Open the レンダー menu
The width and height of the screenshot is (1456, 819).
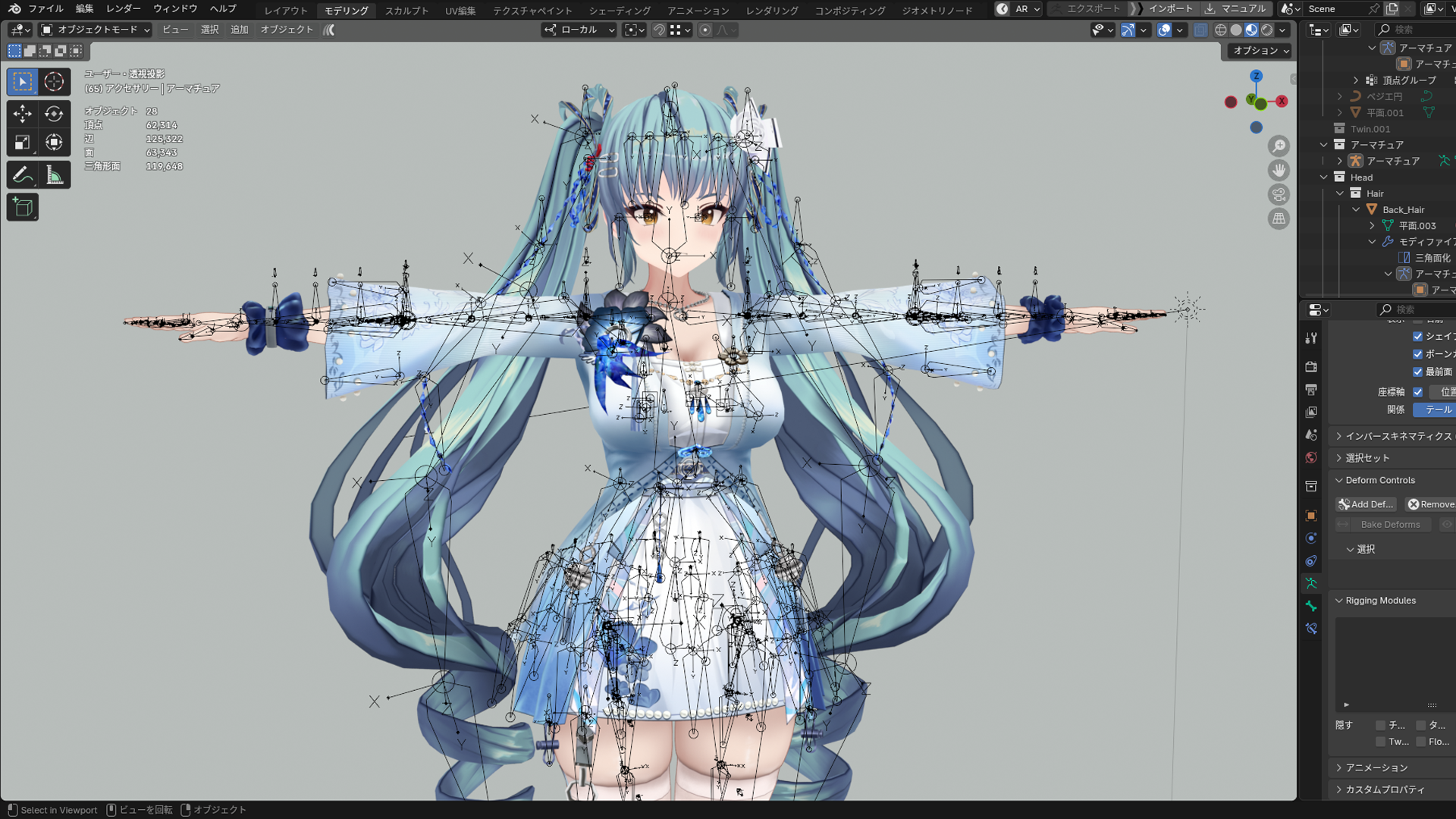pos(123,9)
